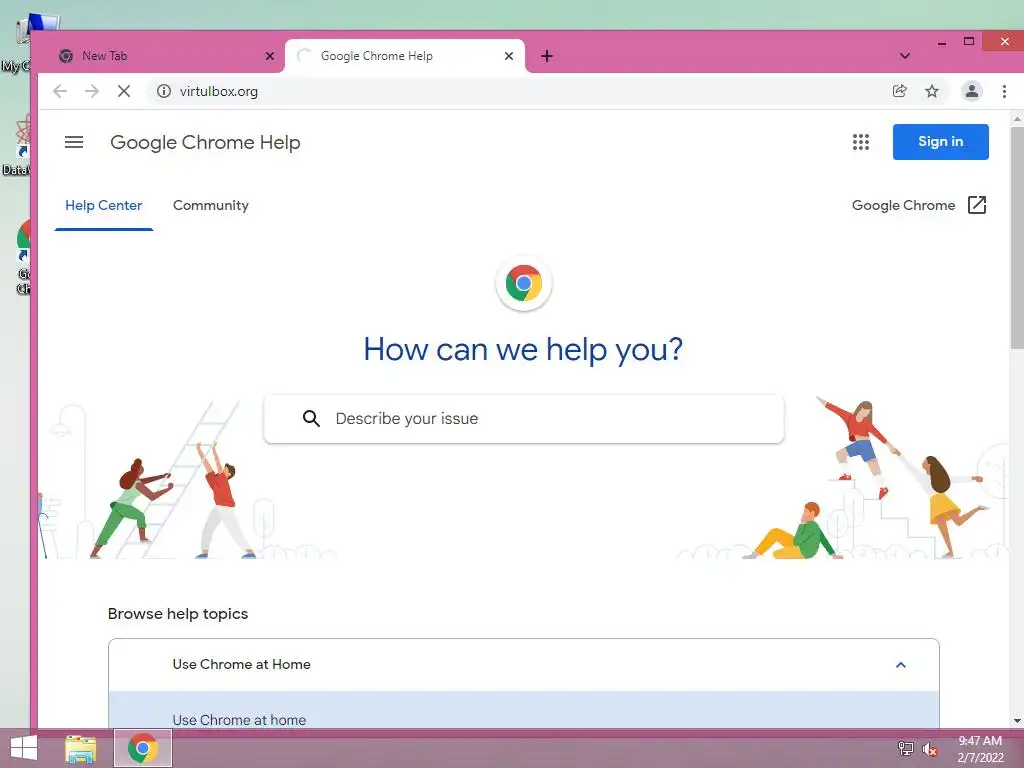
Task: Open the Windows Start button
Action: 24,748
